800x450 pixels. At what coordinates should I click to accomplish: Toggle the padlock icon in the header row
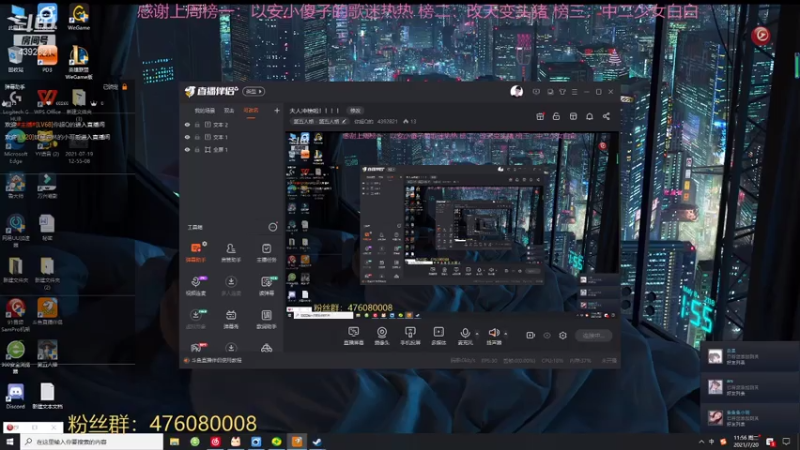556,116
